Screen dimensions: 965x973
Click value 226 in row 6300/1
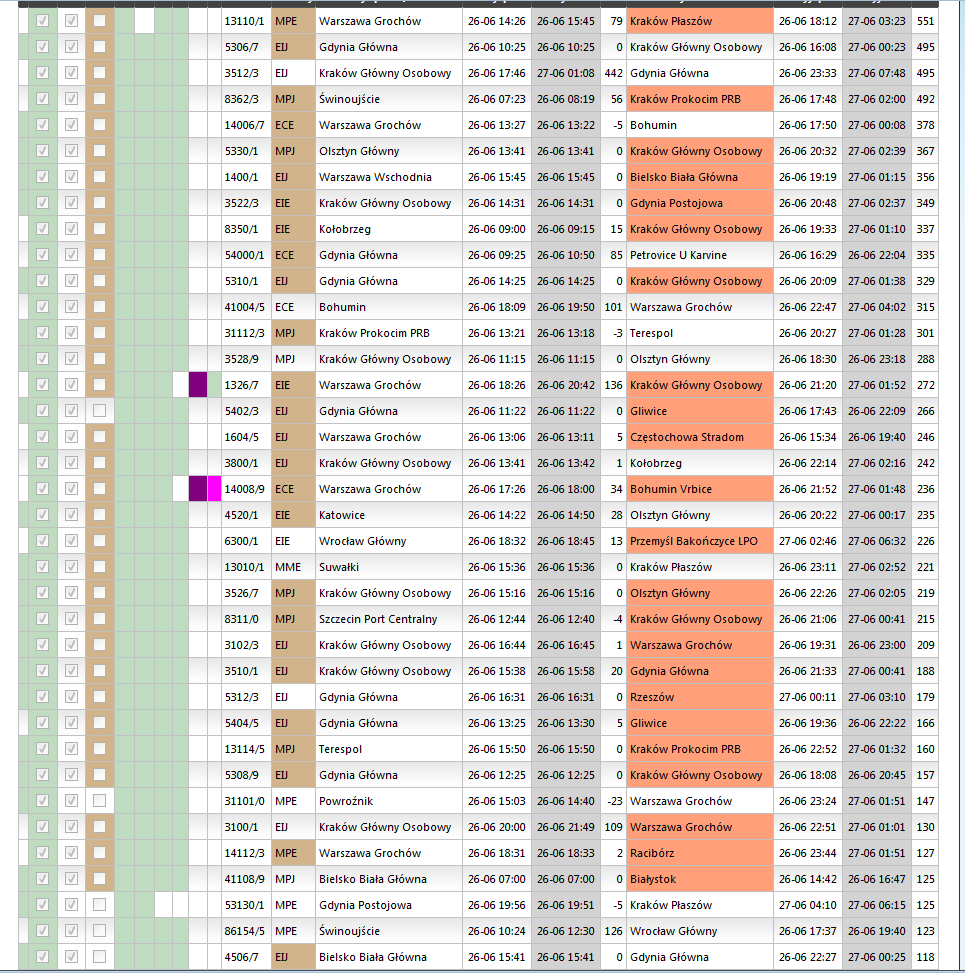[925, 541]
